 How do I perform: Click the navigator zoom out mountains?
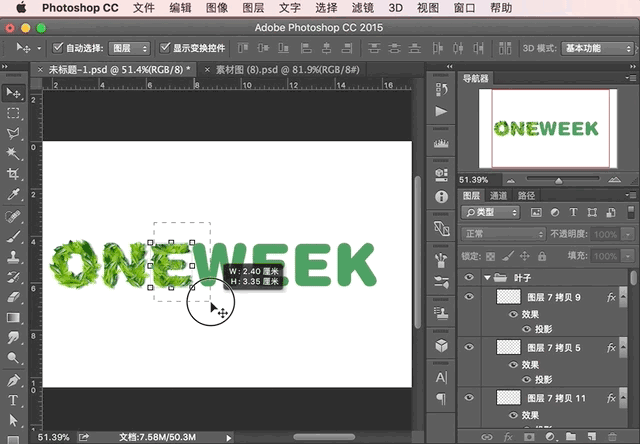pyautogui.click(x=511, y=181)
